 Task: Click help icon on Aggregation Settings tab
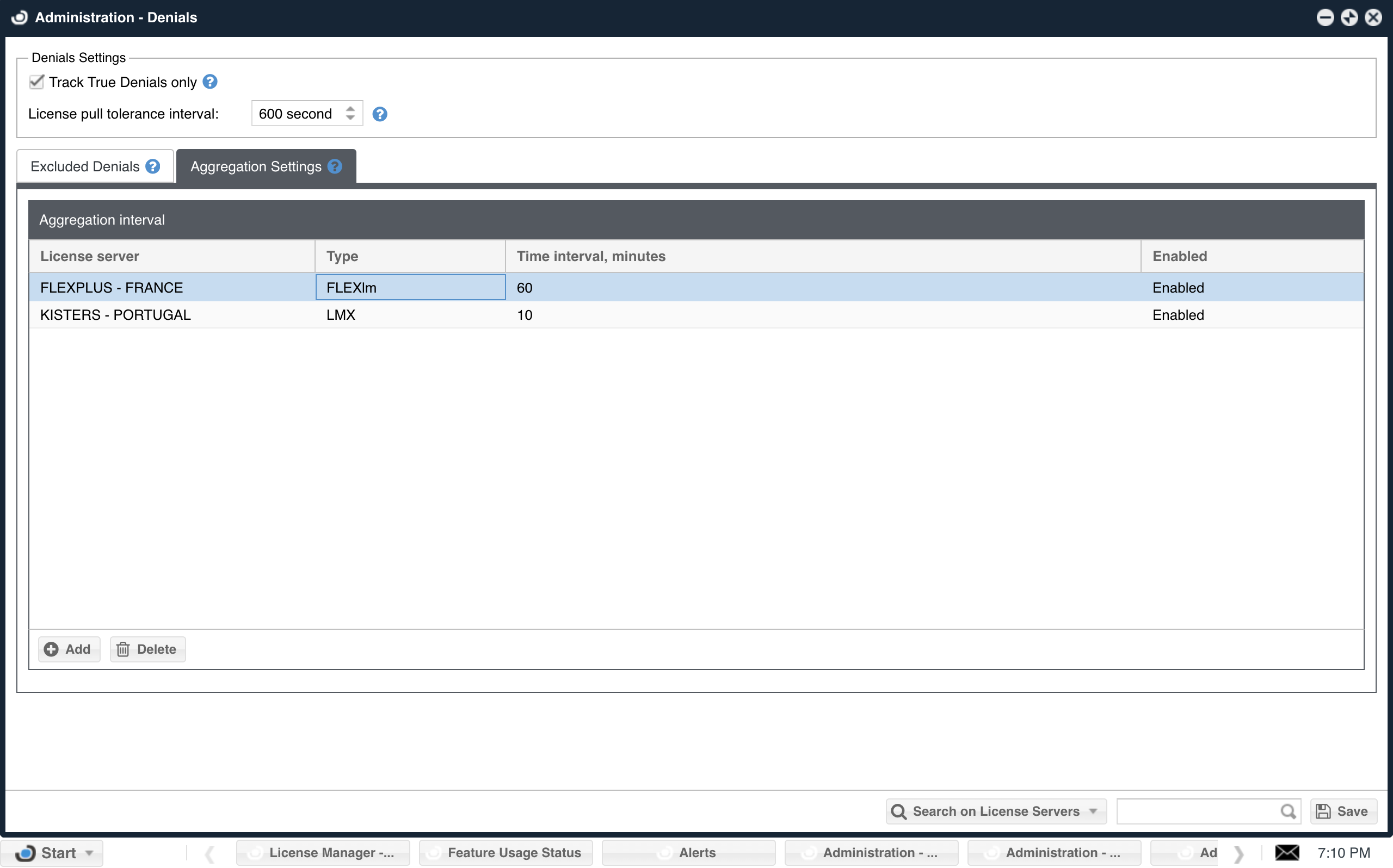click(335, 166)
